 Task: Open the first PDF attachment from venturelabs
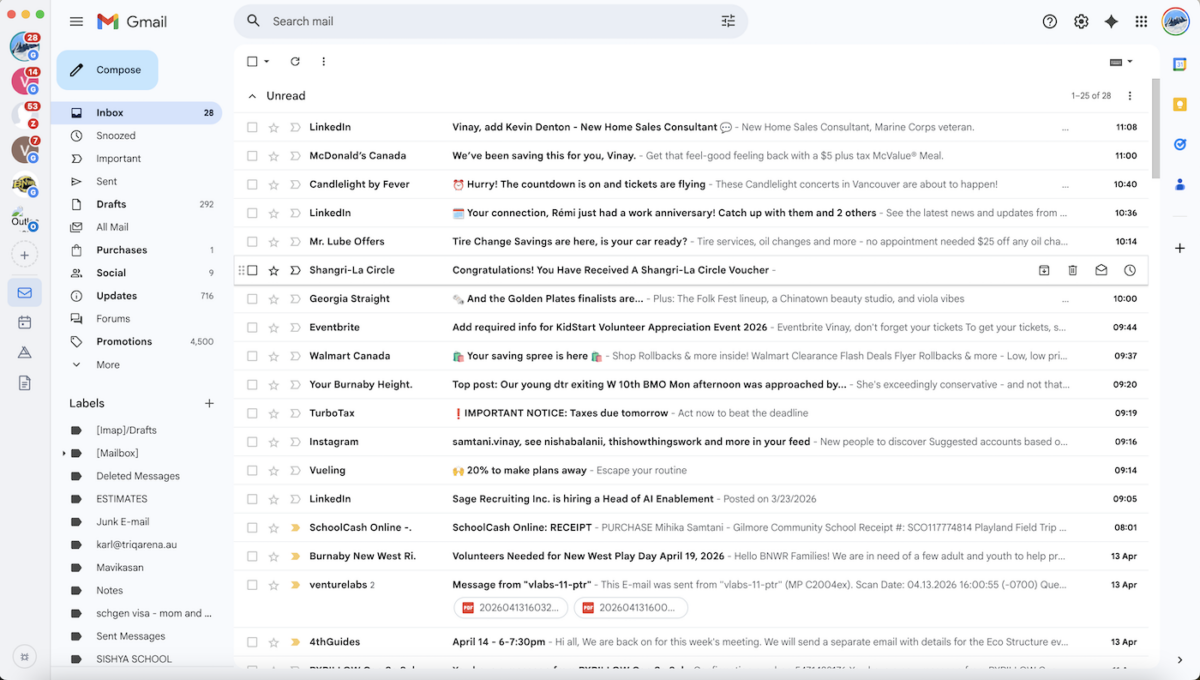(x=510, y=607)
